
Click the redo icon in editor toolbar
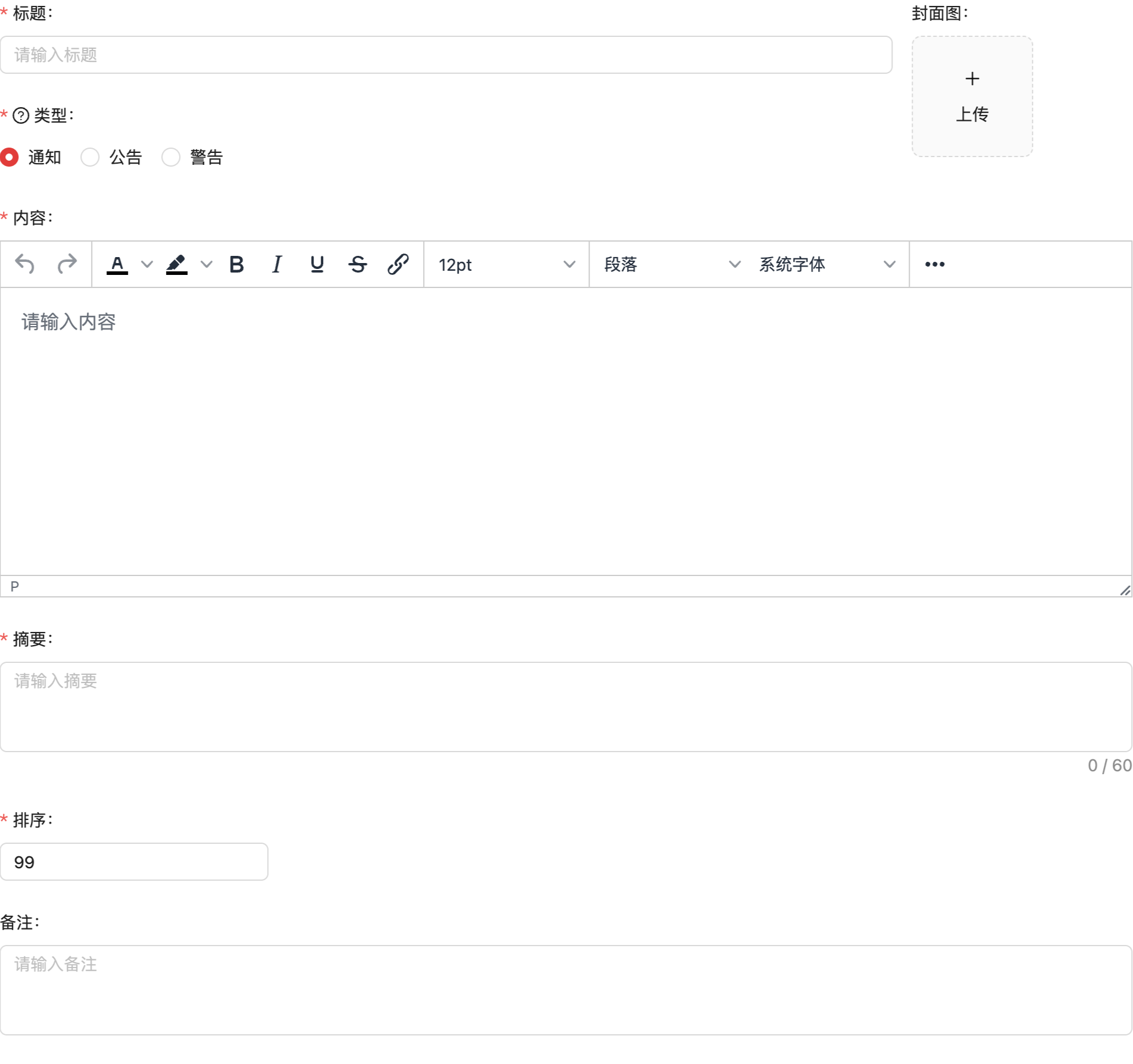(67, 264)
